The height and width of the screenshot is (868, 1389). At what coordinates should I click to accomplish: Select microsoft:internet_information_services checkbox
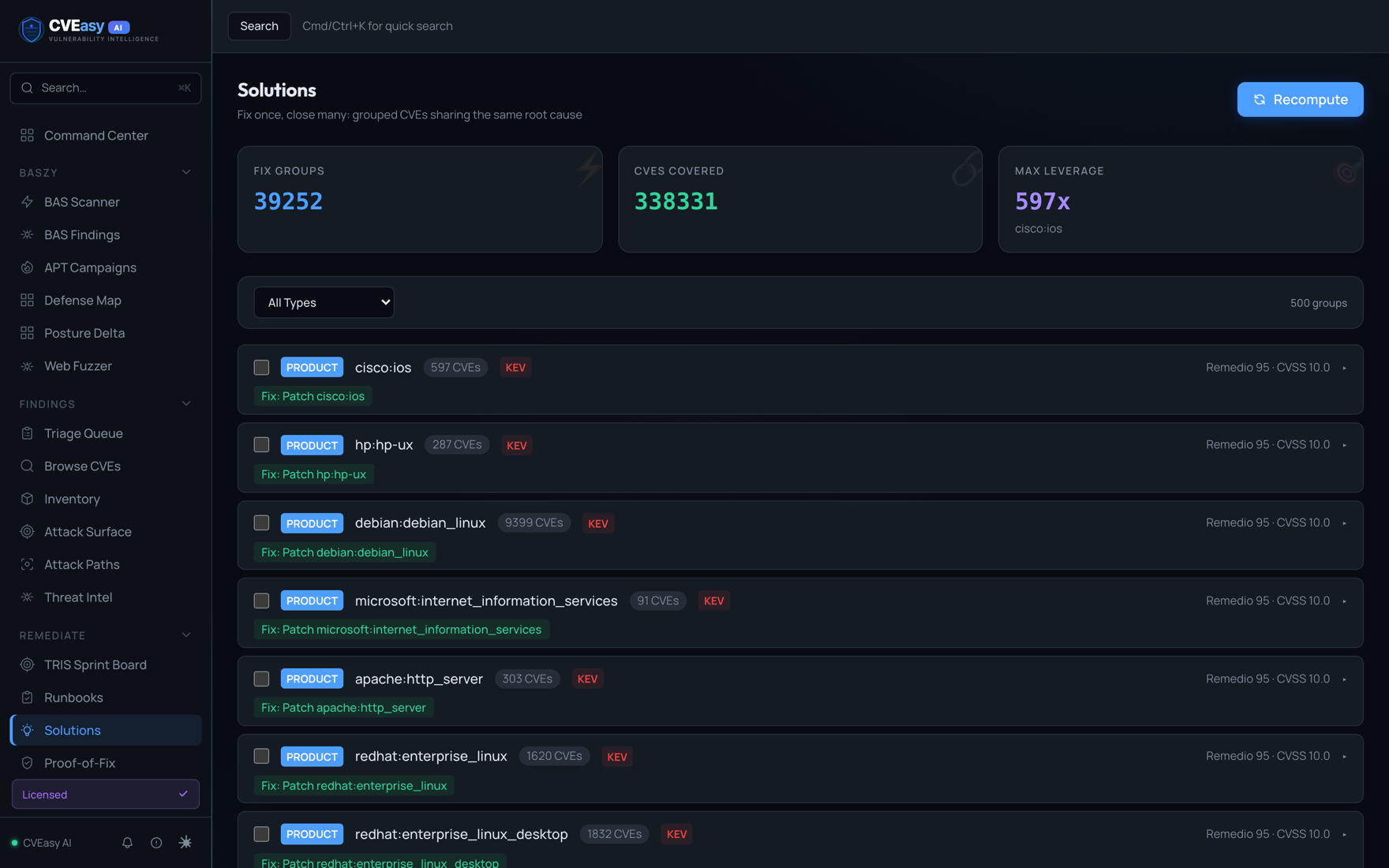261,600
